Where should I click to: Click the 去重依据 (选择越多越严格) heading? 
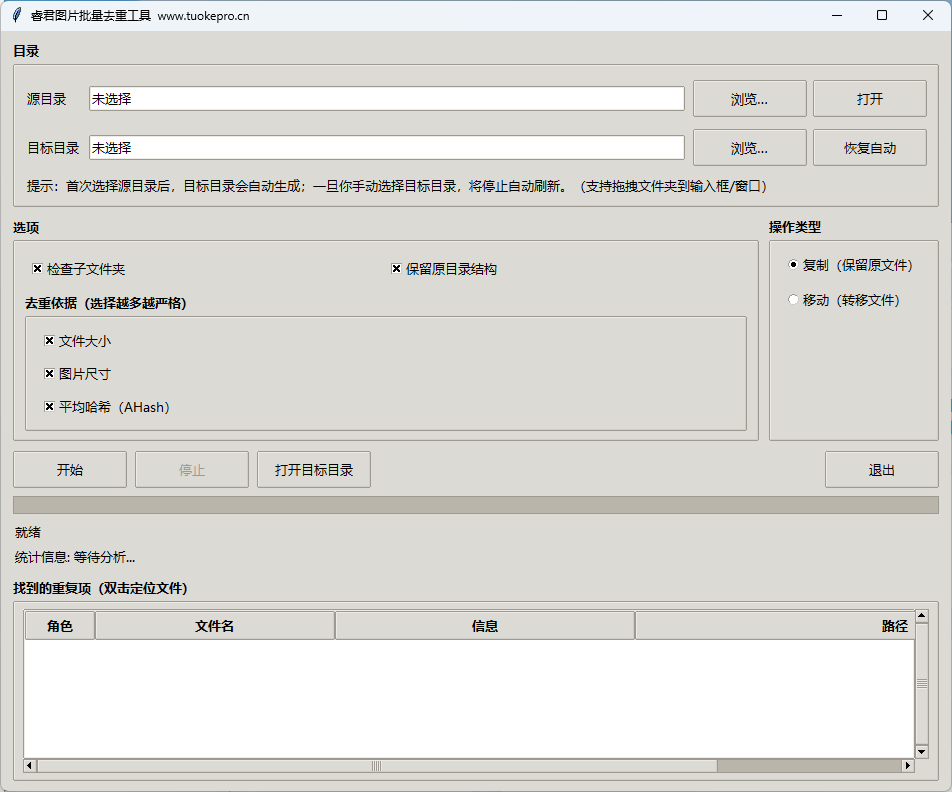tap(106, 302)
